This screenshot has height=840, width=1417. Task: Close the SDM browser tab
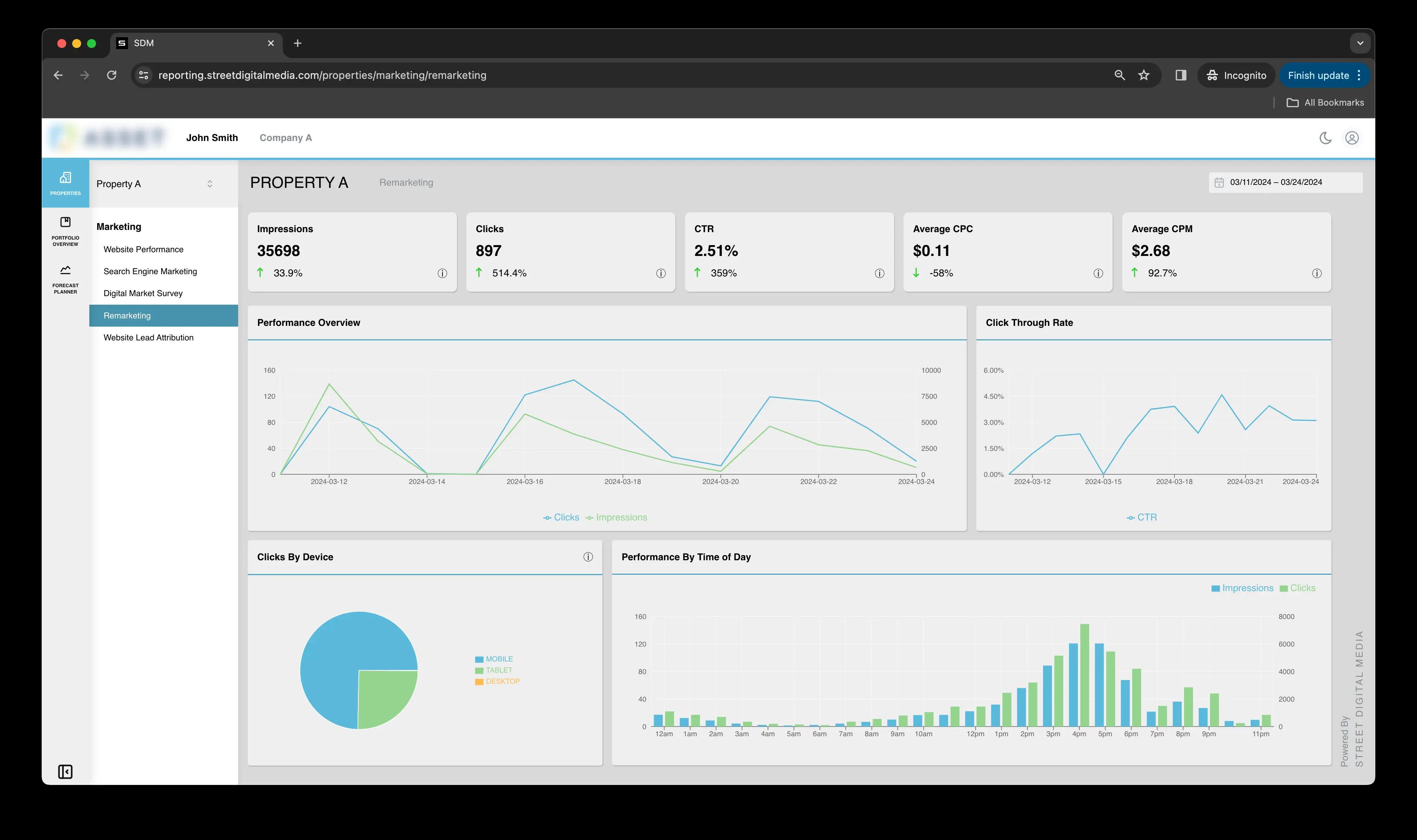pos(271,44)
